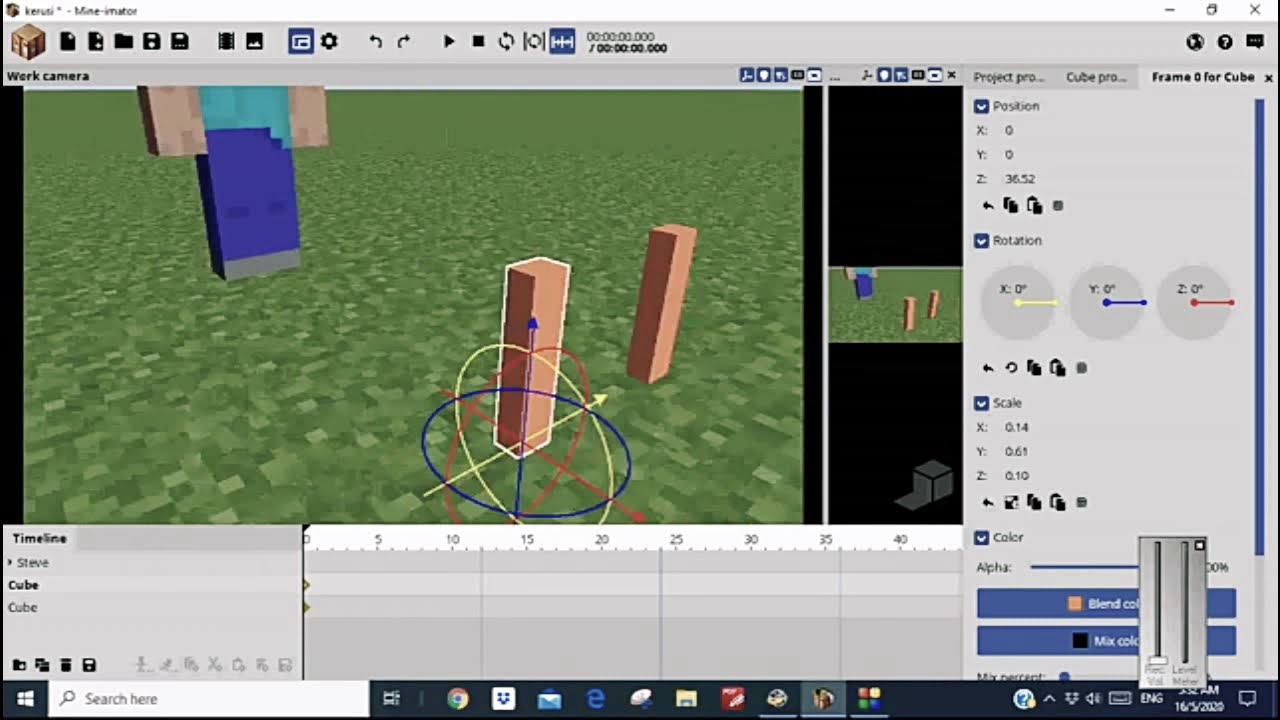The height and width of the screenshot is (720, 1280).
Task: Click the X rotation wheel
Action: [1018, 302]
